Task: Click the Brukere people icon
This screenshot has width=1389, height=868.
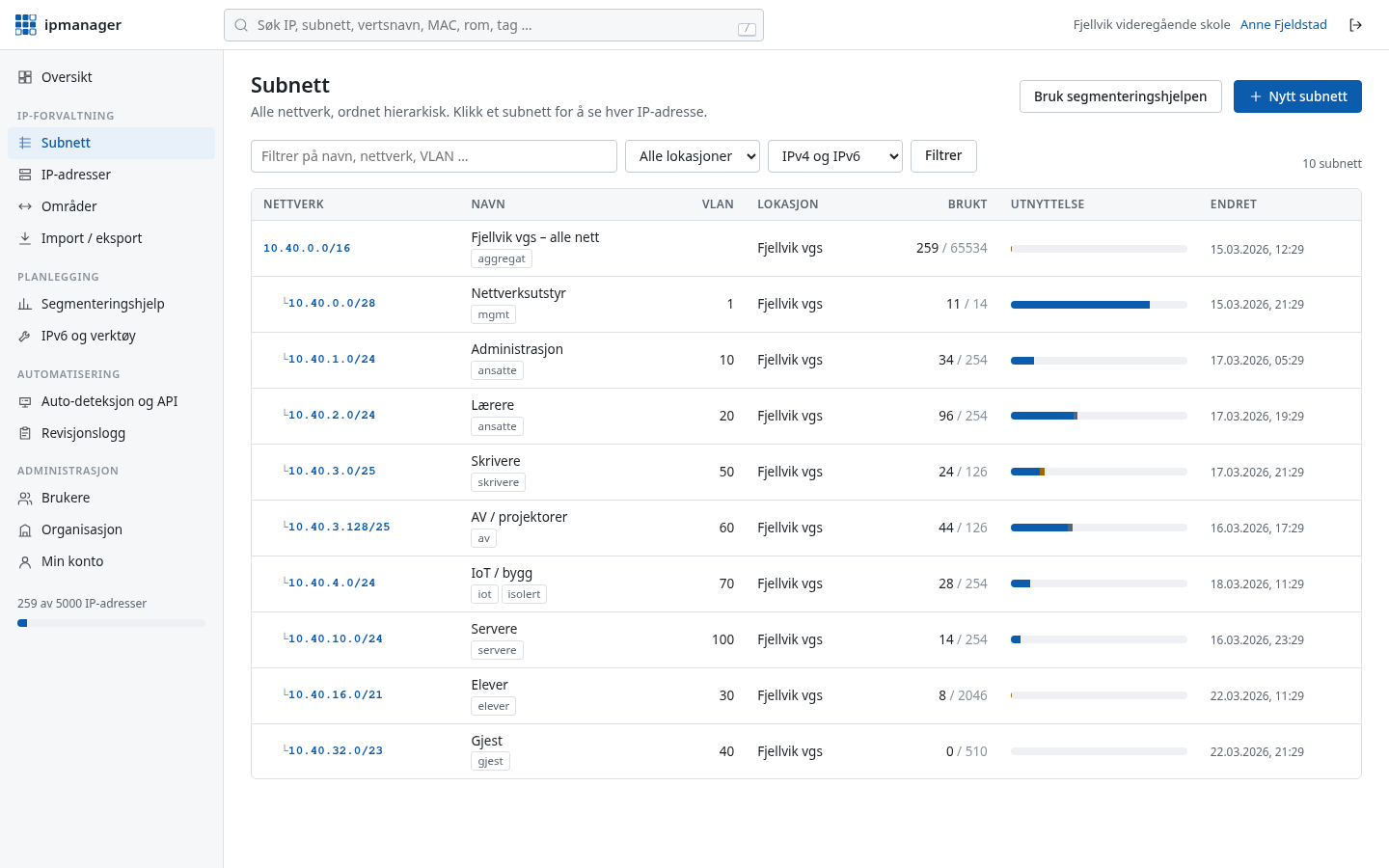Action: (25, 498)
